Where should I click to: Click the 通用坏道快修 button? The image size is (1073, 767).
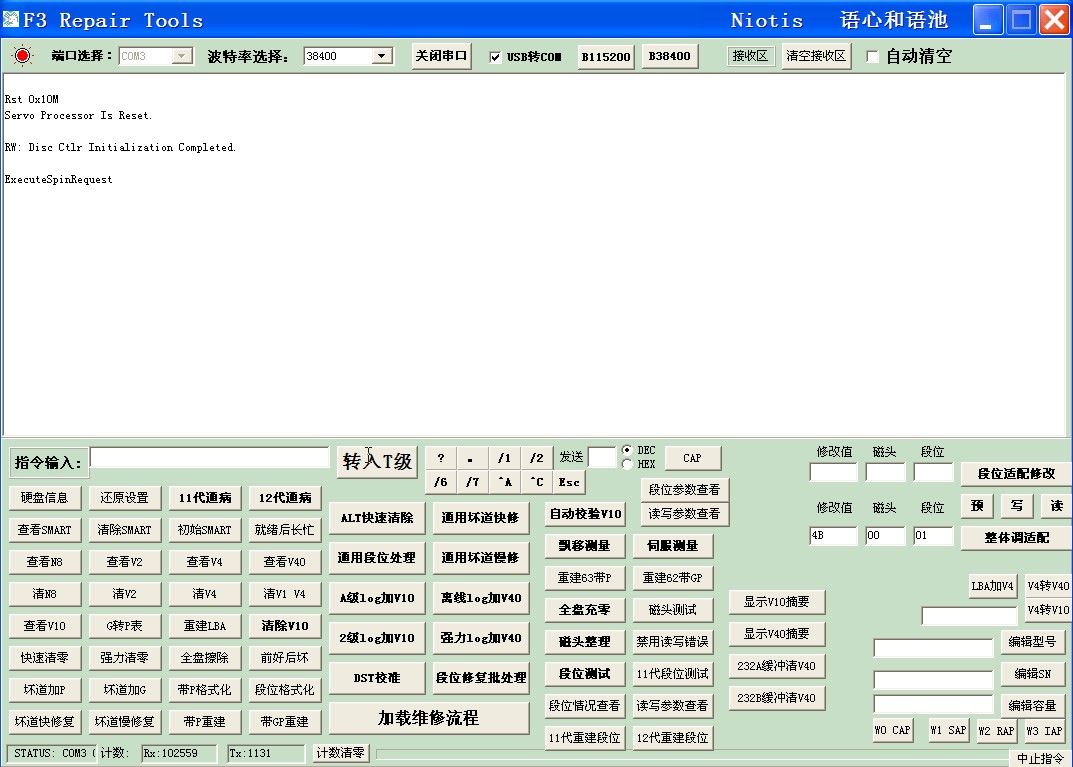coord(480,518)
